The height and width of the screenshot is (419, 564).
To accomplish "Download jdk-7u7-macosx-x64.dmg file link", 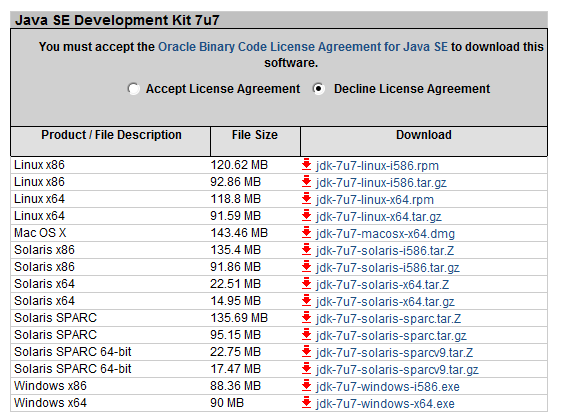I will tap(385, 234).
